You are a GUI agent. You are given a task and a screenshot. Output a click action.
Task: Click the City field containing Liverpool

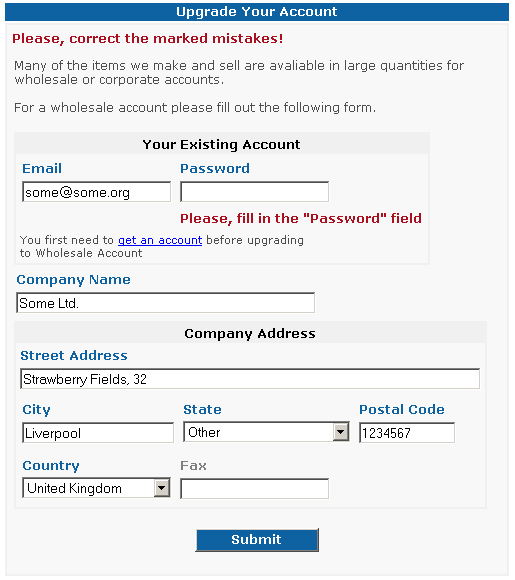(98, 433)
